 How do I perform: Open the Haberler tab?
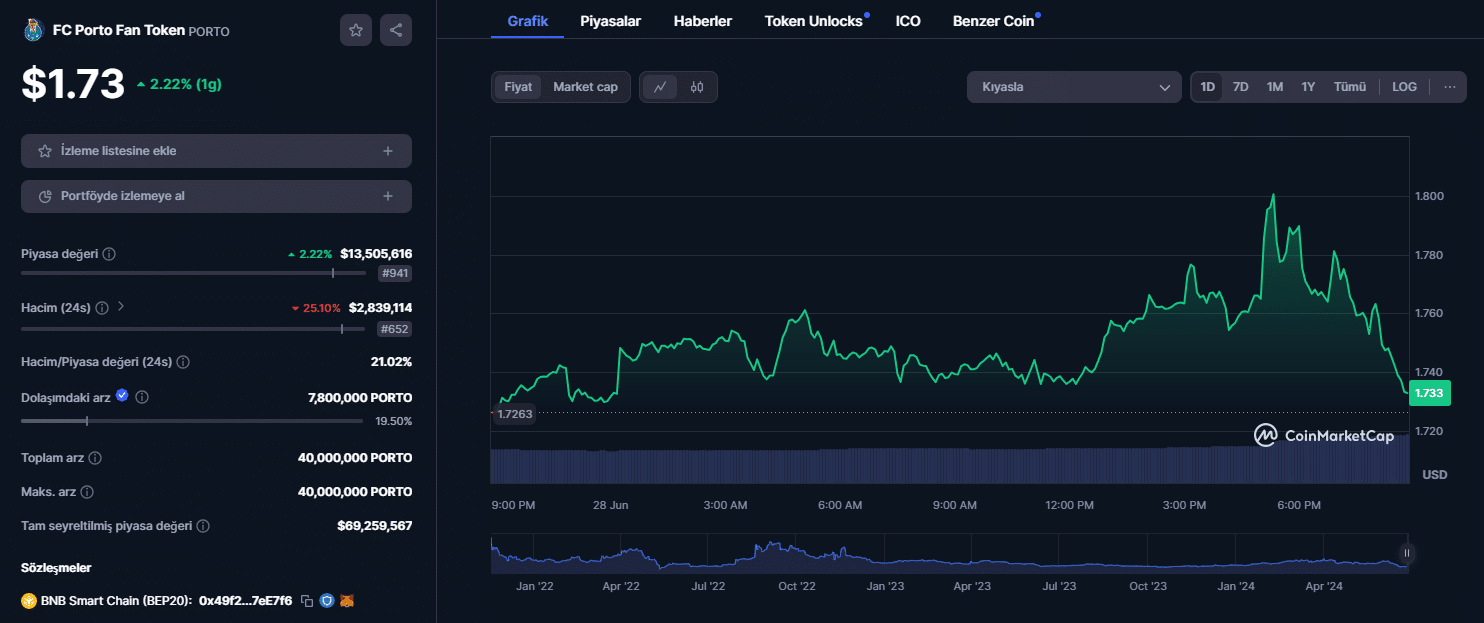[x=703, y=20]
